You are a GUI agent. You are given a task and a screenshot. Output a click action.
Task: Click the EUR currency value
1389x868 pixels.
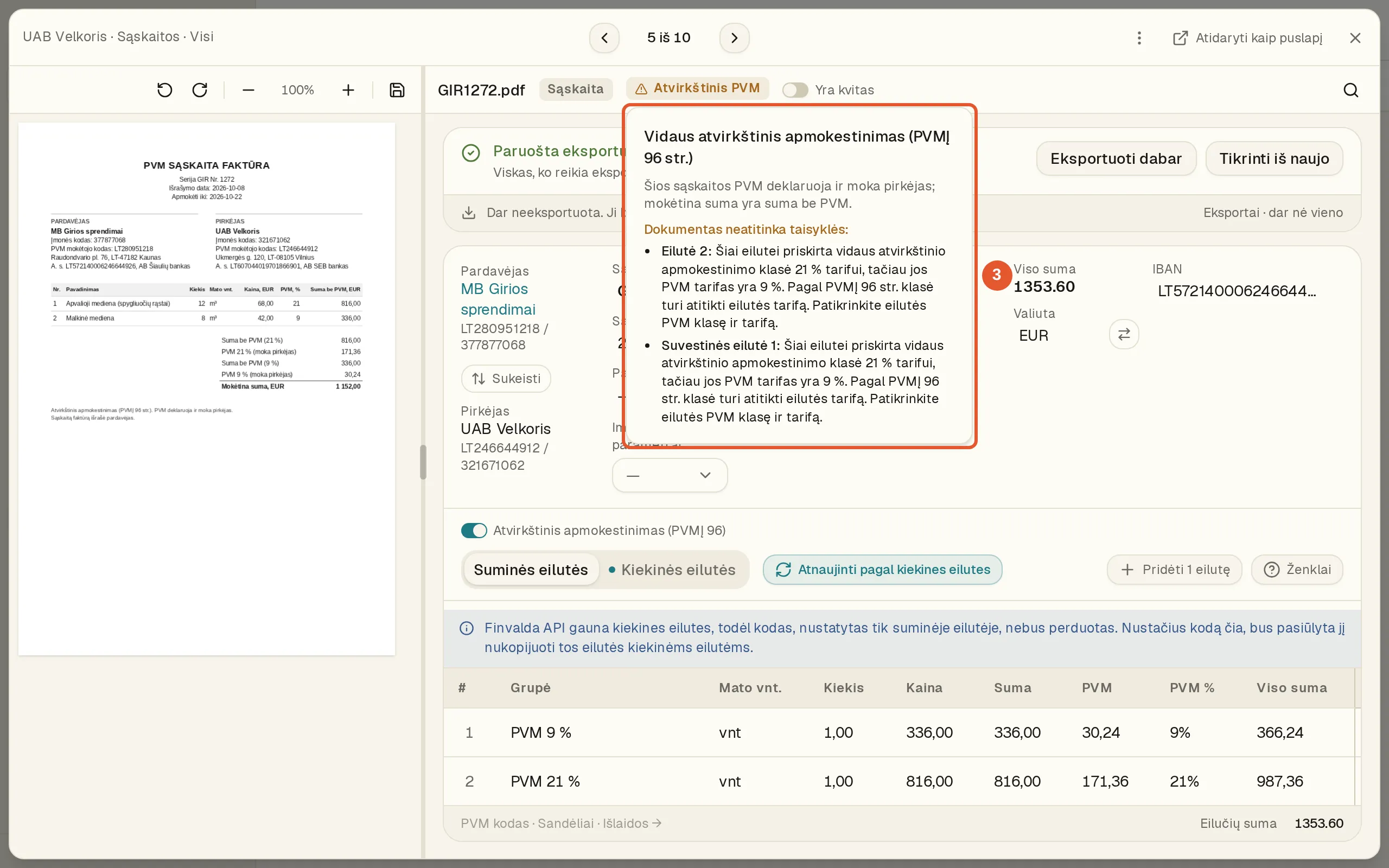tap(1033, 335)
